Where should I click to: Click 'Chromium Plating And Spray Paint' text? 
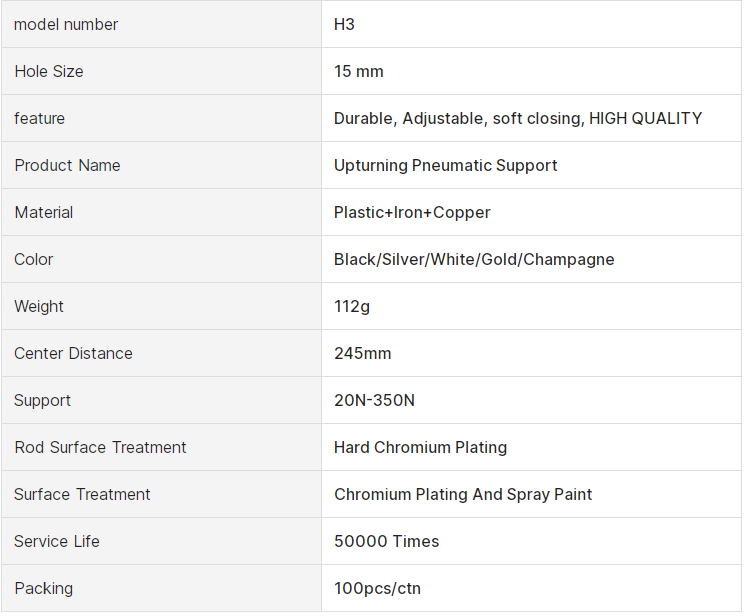tap(463, 494)
